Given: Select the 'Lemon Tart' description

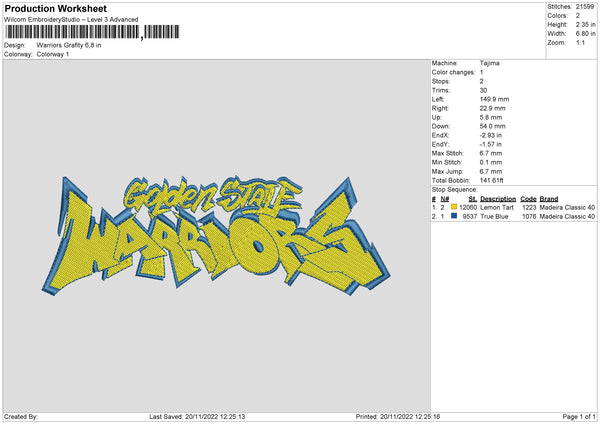Looking at the screenshot, I should pyautogui.click(x=497, y=207).
